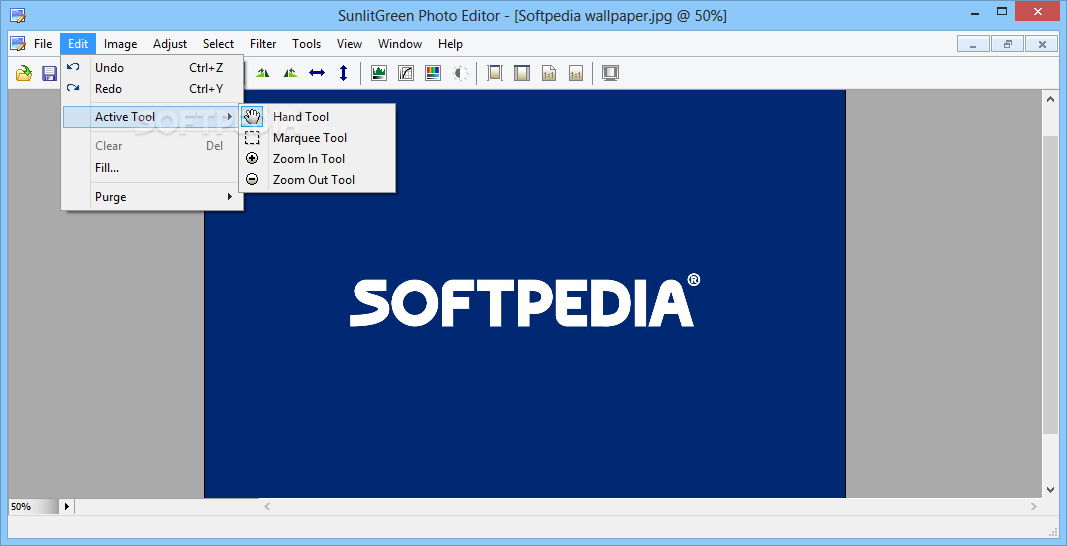1067x546 pixels.
Task: Click the grayed-out contrast circle icon
Action: [x=460, y=73]
